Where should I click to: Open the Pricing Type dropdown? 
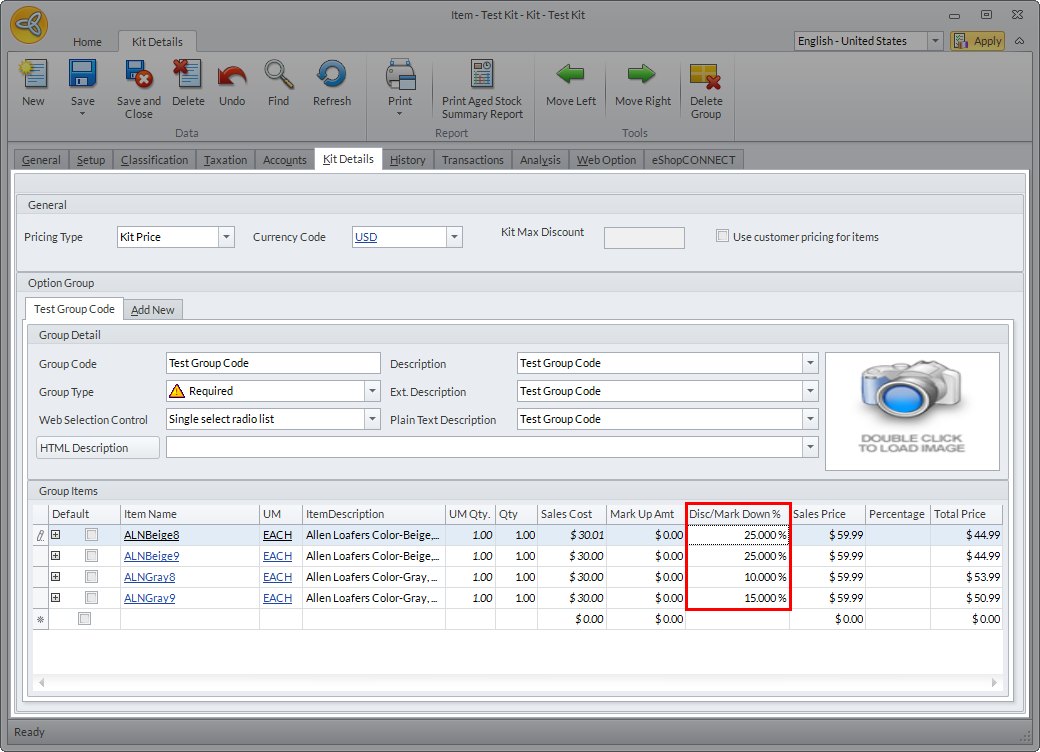click(226, 237)
